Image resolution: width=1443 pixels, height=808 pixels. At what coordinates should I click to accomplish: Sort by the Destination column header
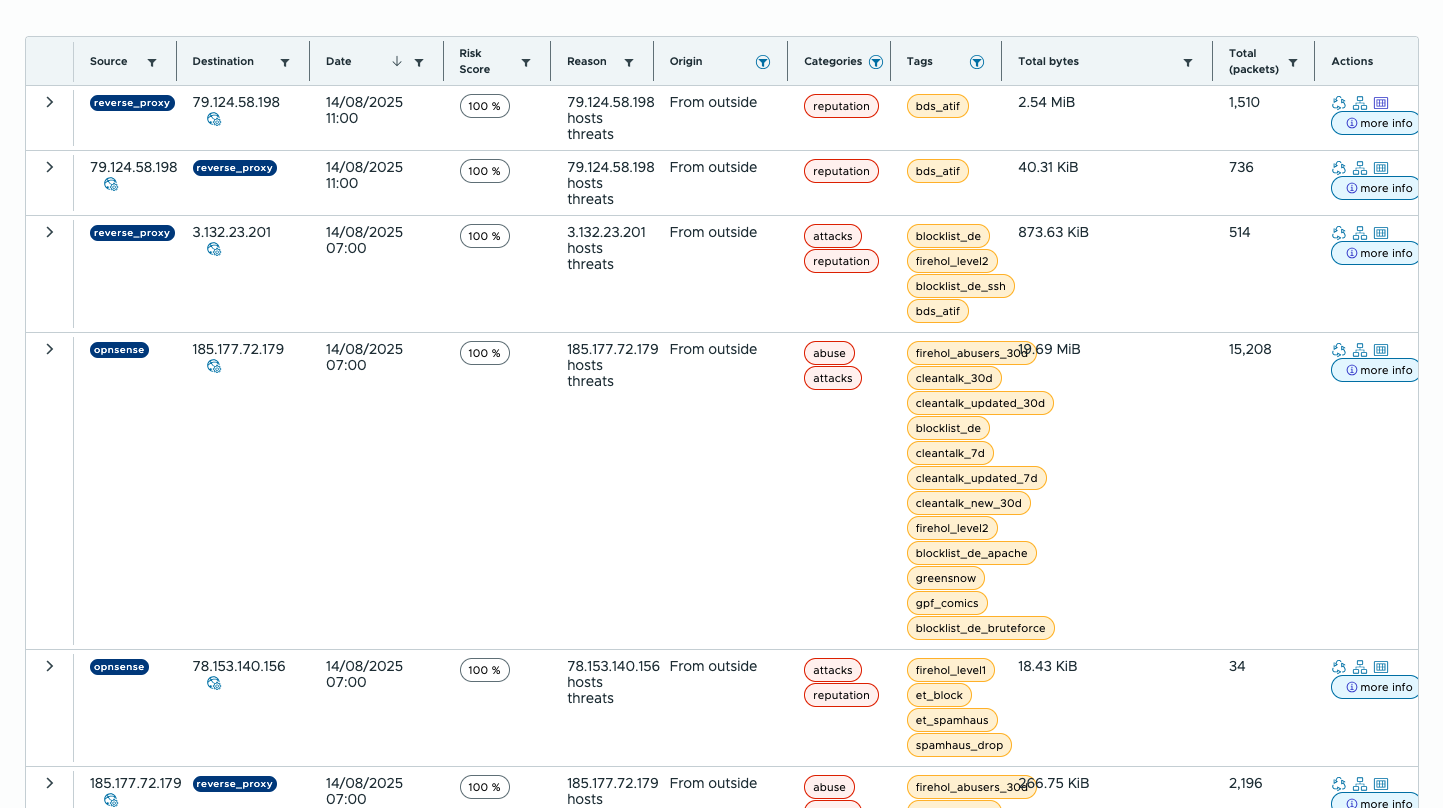click(223, 61)
